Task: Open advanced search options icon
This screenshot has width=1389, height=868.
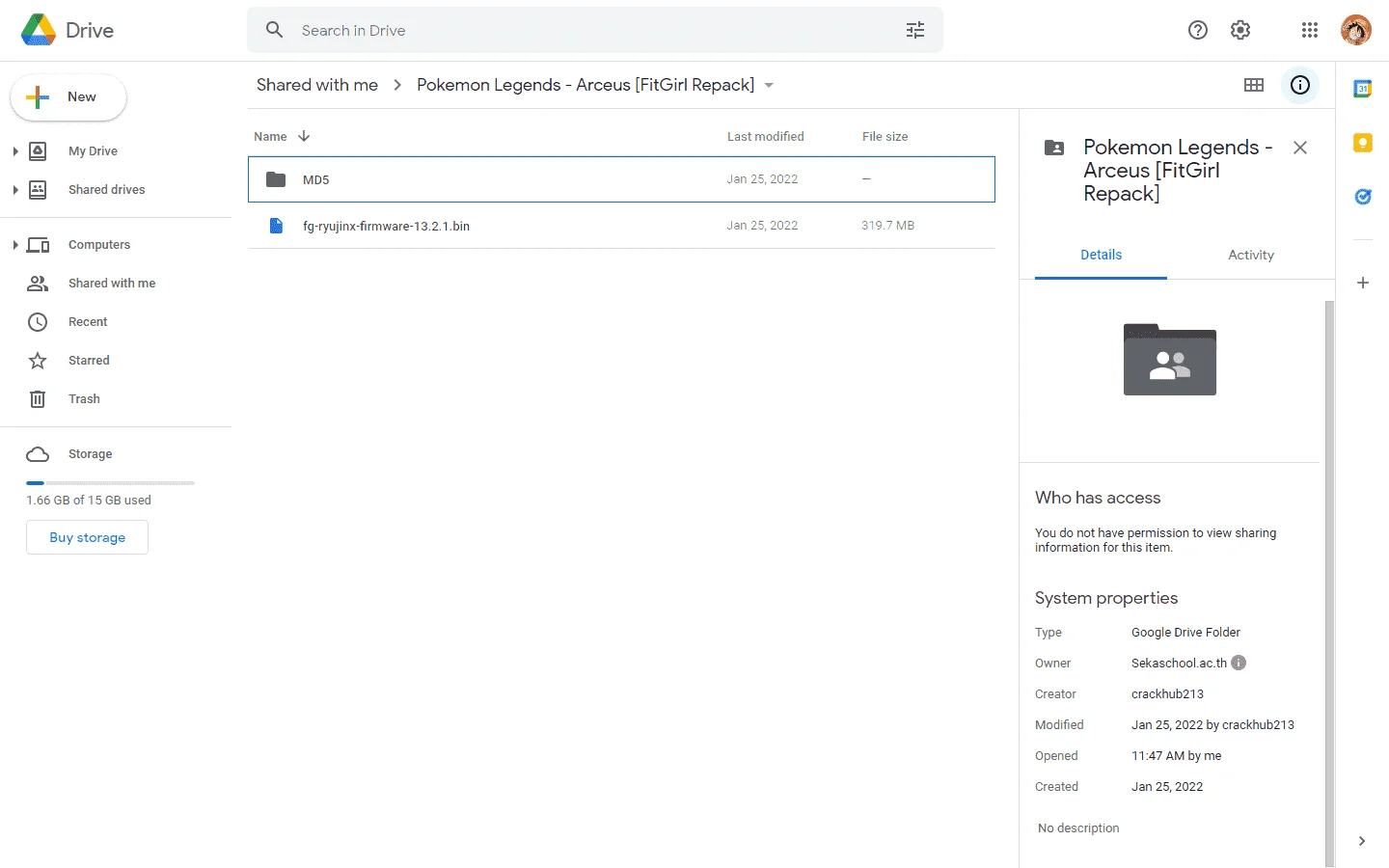Action: [915, 30]
